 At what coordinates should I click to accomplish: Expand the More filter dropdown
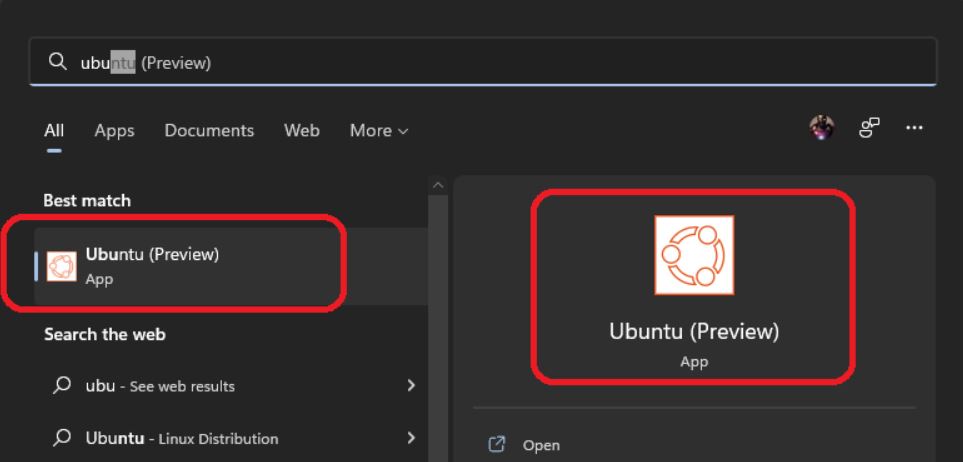379,130
